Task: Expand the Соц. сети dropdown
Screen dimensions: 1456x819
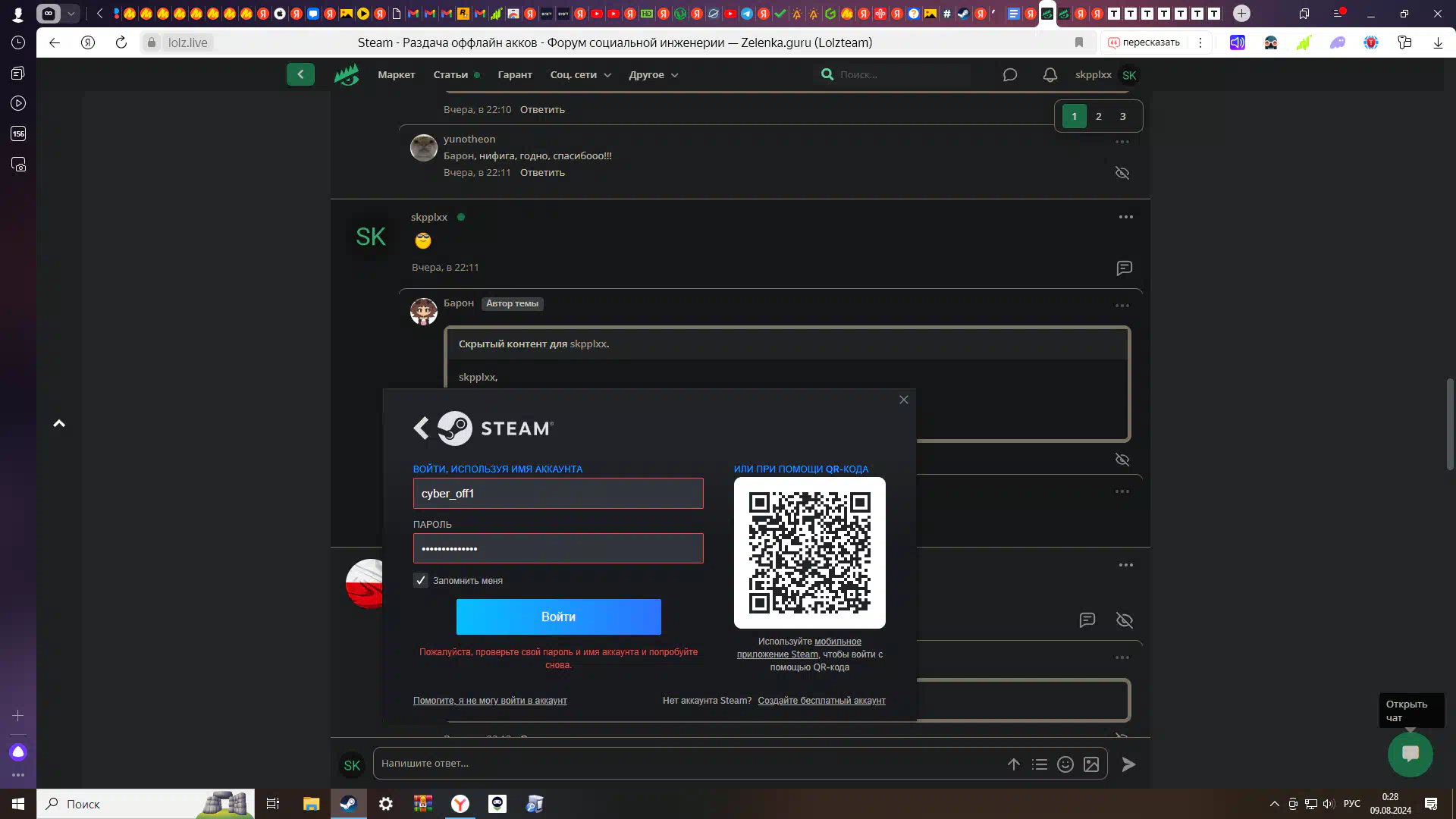Action: tap(581, 74)
